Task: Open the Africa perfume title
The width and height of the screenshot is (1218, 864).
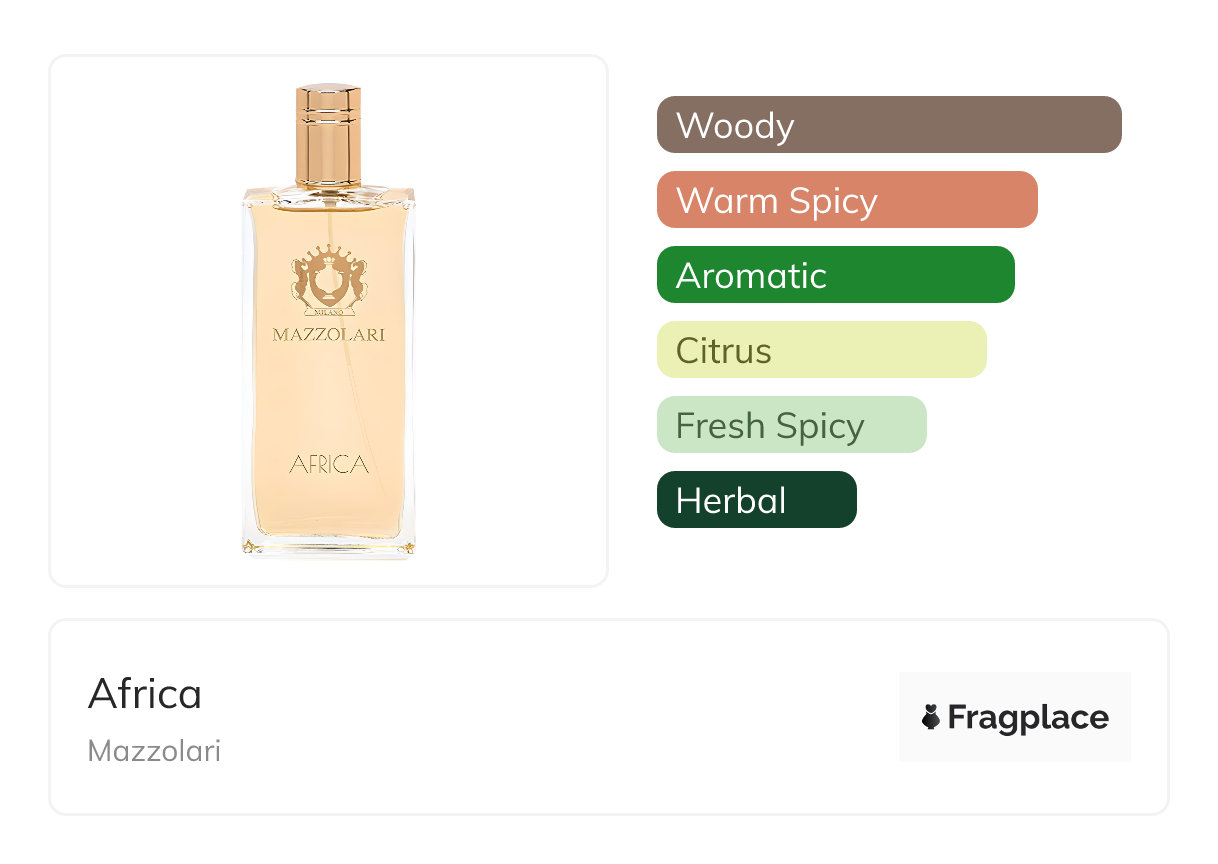Action: (145, 693)
